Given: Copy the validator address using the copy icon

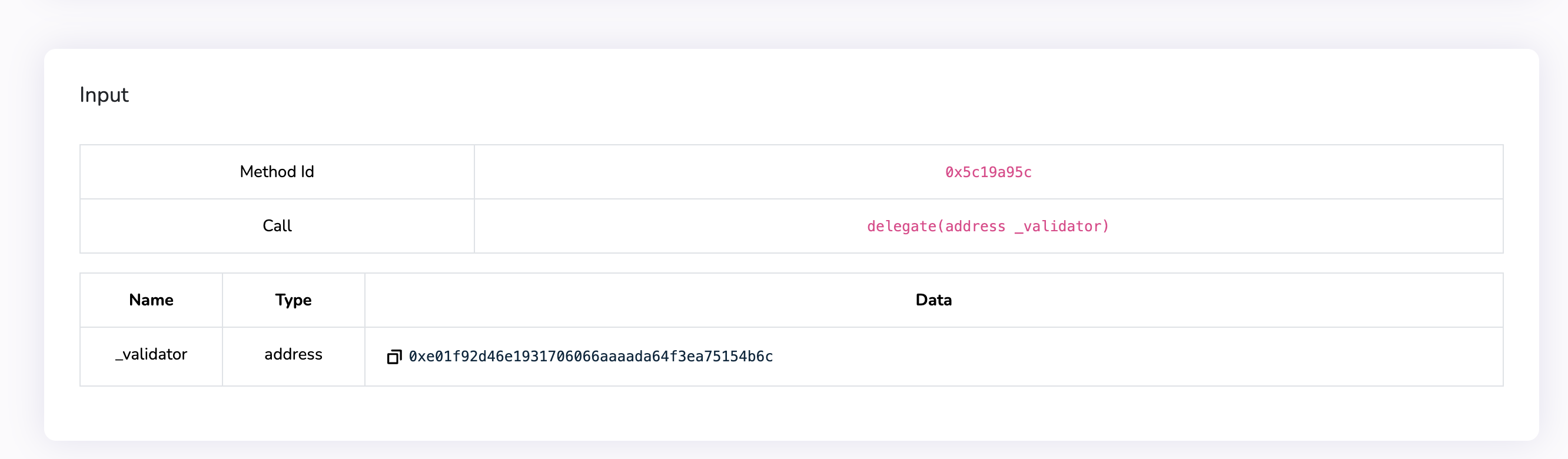Looking at the screenshot, I should coord(394,357).
